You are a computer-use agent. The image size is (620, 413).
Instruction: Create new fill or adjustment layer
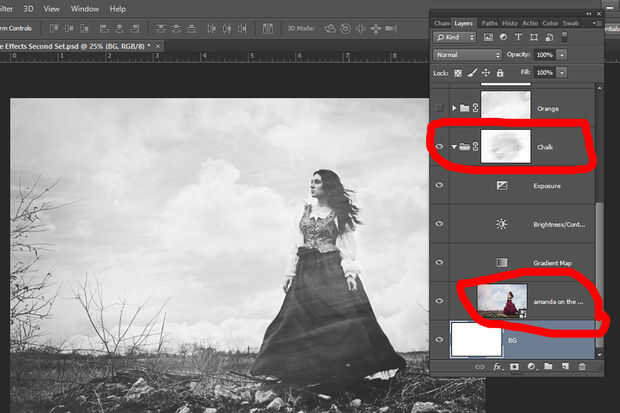(x=531, y=367)
